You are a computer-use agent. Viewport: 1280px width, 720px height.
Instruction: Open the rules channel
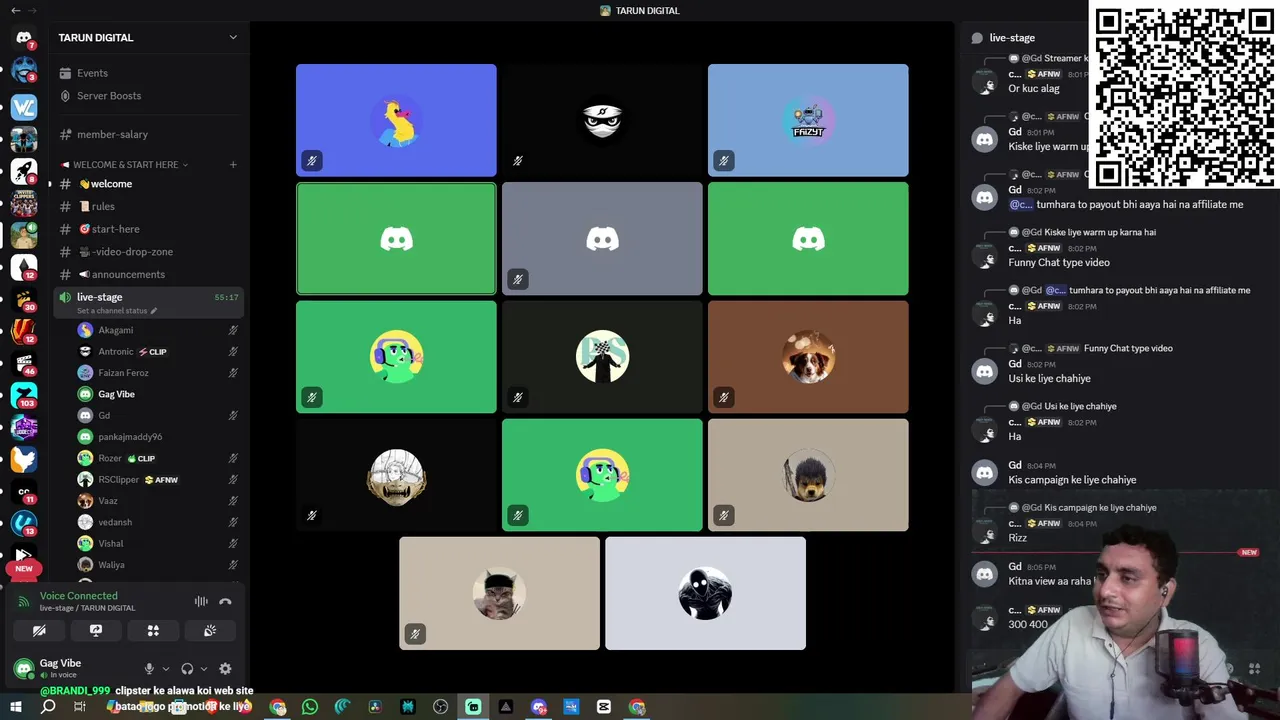click(149, 206)
